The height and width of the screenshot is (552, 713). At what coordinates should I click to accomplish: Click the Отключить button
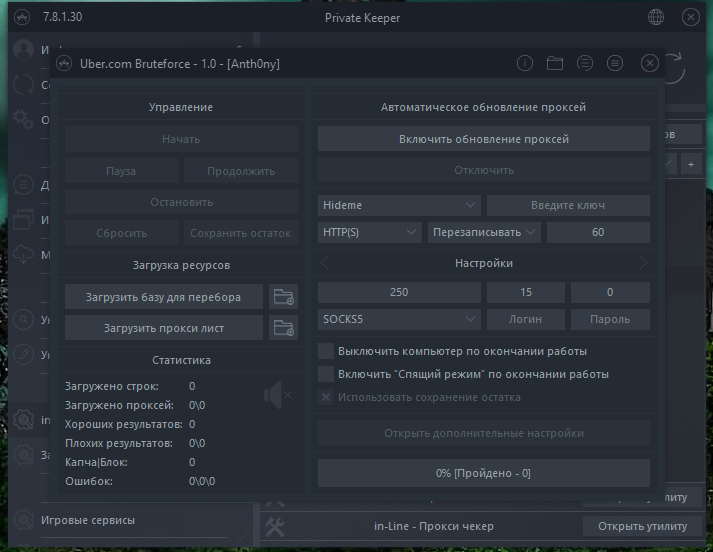[483, 170]
